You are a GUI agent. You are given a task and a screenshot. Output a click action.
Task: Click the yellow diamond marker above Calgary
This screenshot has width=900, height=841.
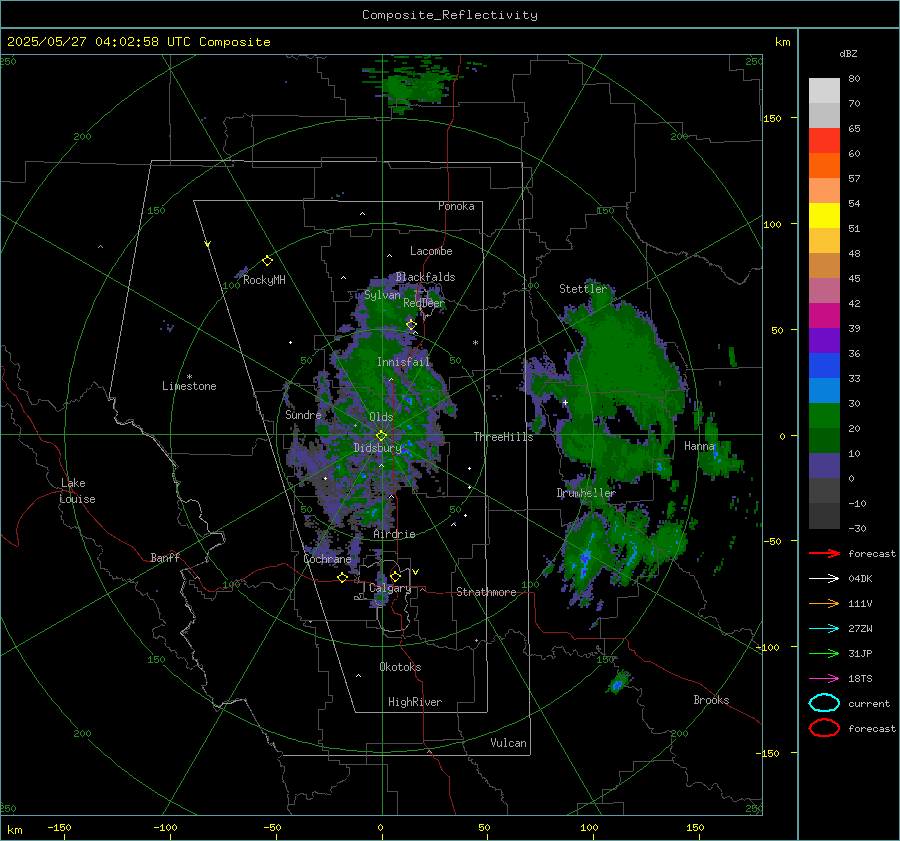tap(395, 576)
